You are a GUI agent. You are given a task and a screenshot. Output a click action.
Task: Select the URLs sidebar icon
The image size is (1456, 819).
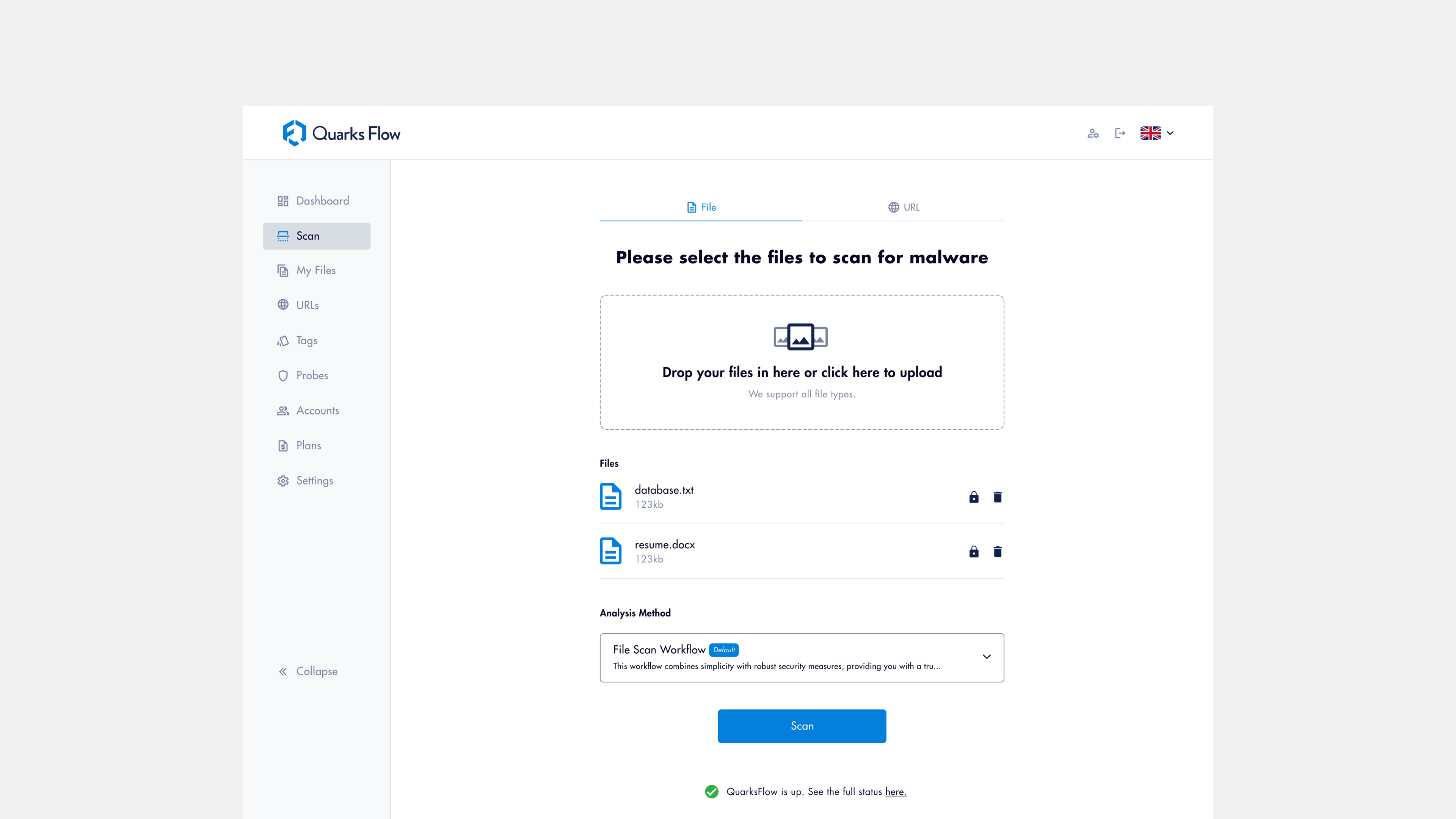tap(284, 304)
